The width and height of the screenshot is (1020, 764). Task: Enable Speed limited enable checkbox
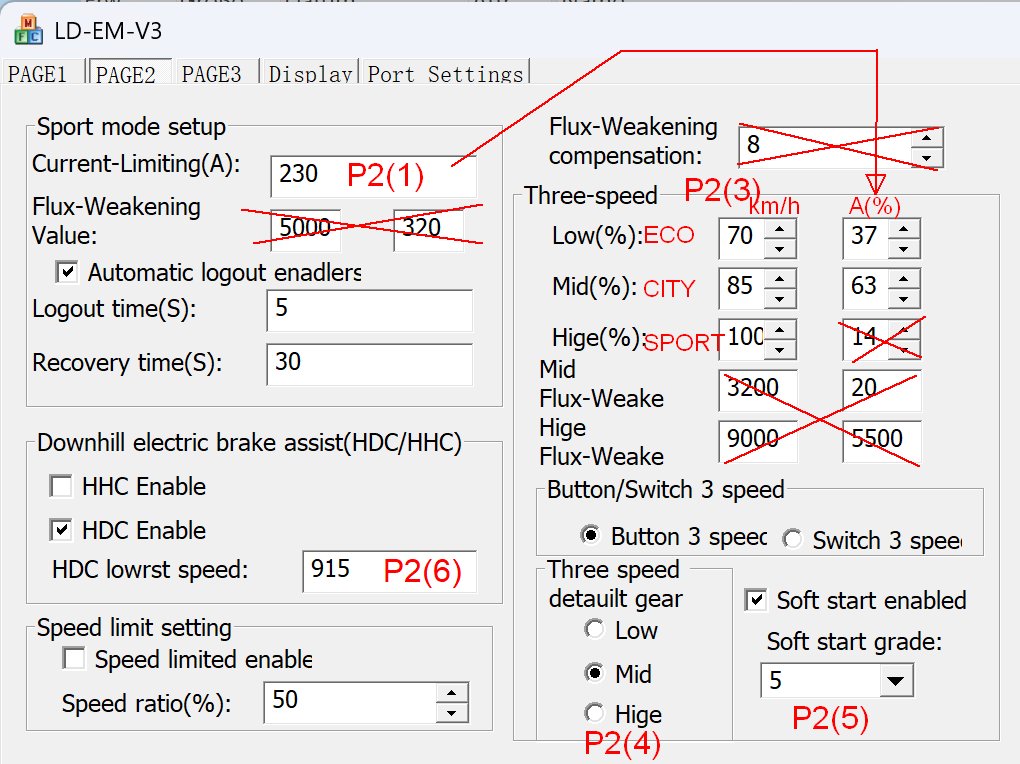point(74,659)
